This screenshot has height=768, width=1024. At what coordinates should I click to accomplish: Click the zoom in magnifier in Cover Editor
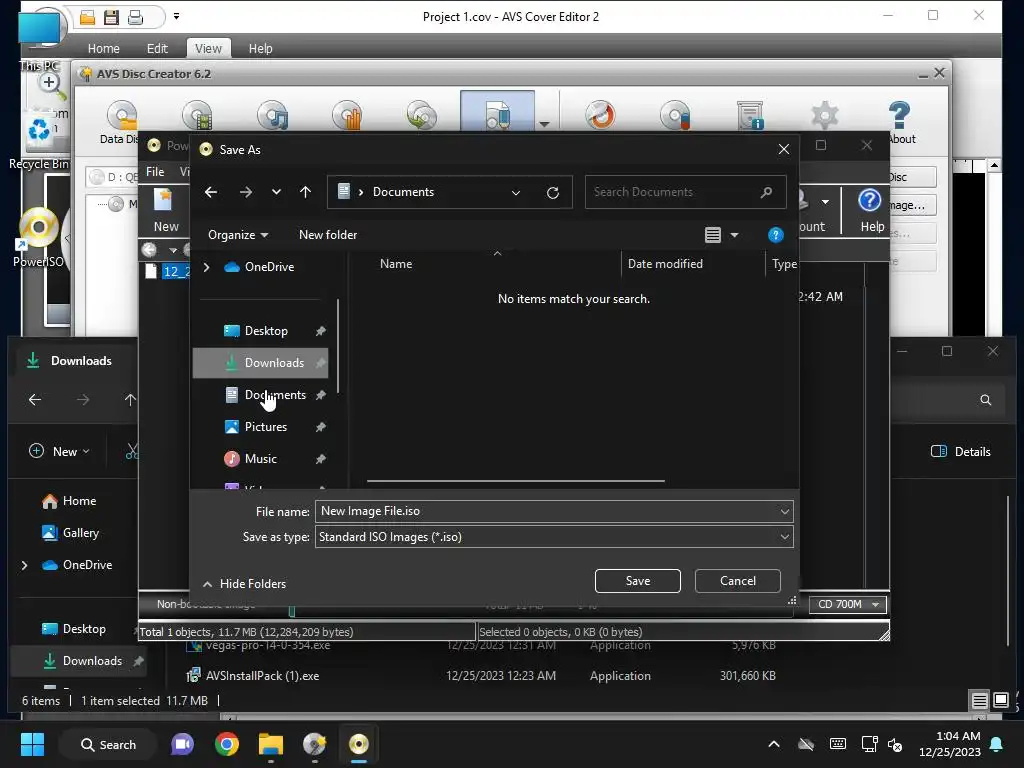50,84
